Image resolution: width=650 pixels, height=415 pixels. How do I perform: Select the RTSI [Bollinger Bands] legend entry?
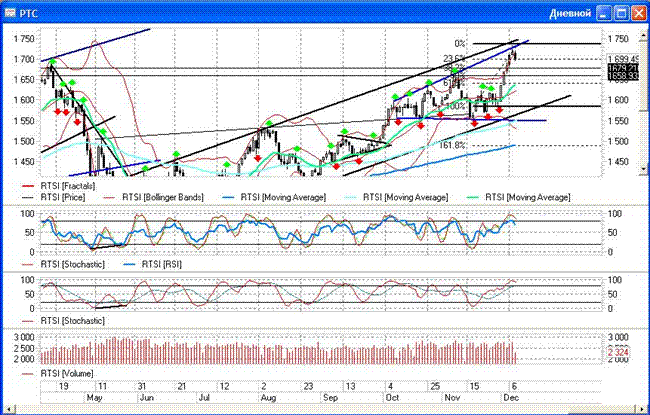[x=153, y=197]
